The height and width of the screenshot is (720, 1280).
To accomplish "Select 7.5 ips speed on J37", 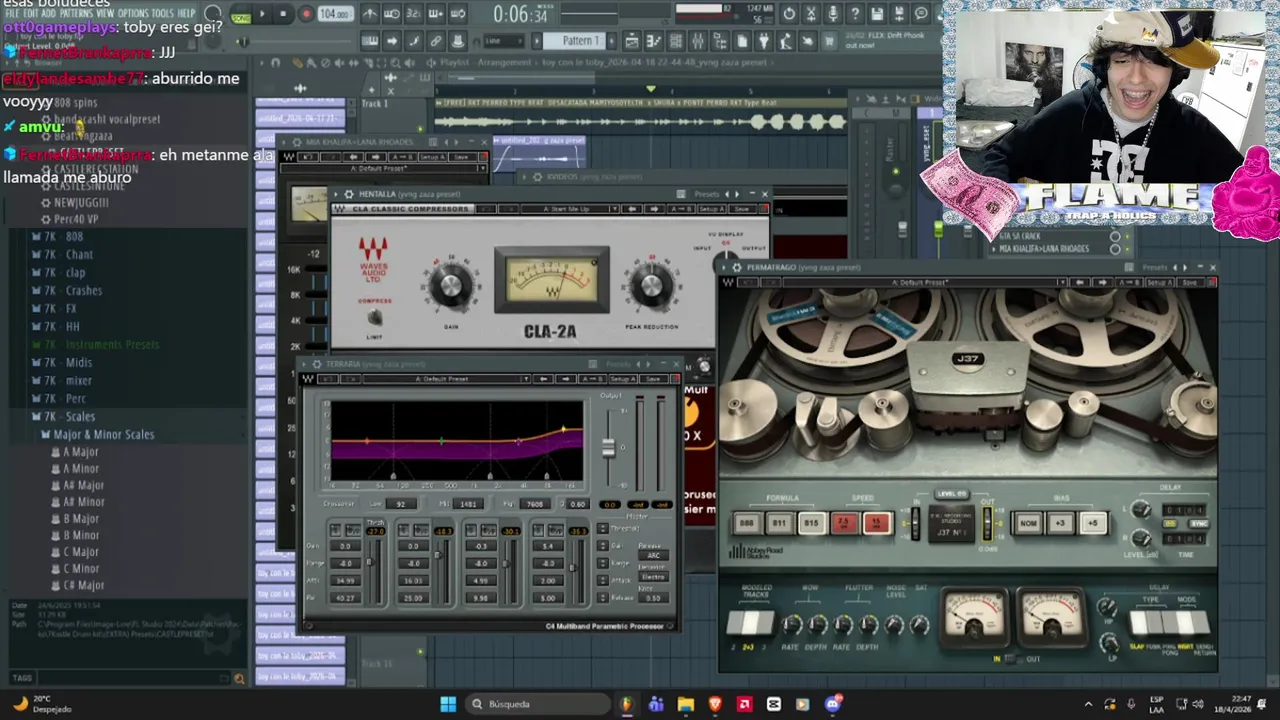I will coord(844,523).
